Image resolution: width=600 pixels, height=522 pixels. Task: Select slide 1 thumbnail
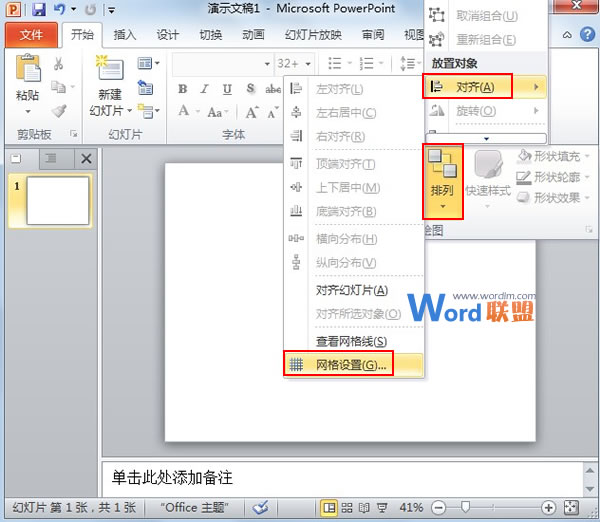58,201
